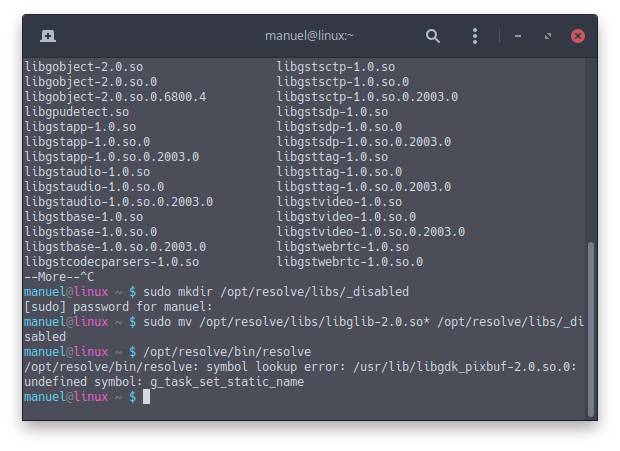Screen dimensions: 620x451
Task: Minimize the terminal window
Action: (518, 36)
